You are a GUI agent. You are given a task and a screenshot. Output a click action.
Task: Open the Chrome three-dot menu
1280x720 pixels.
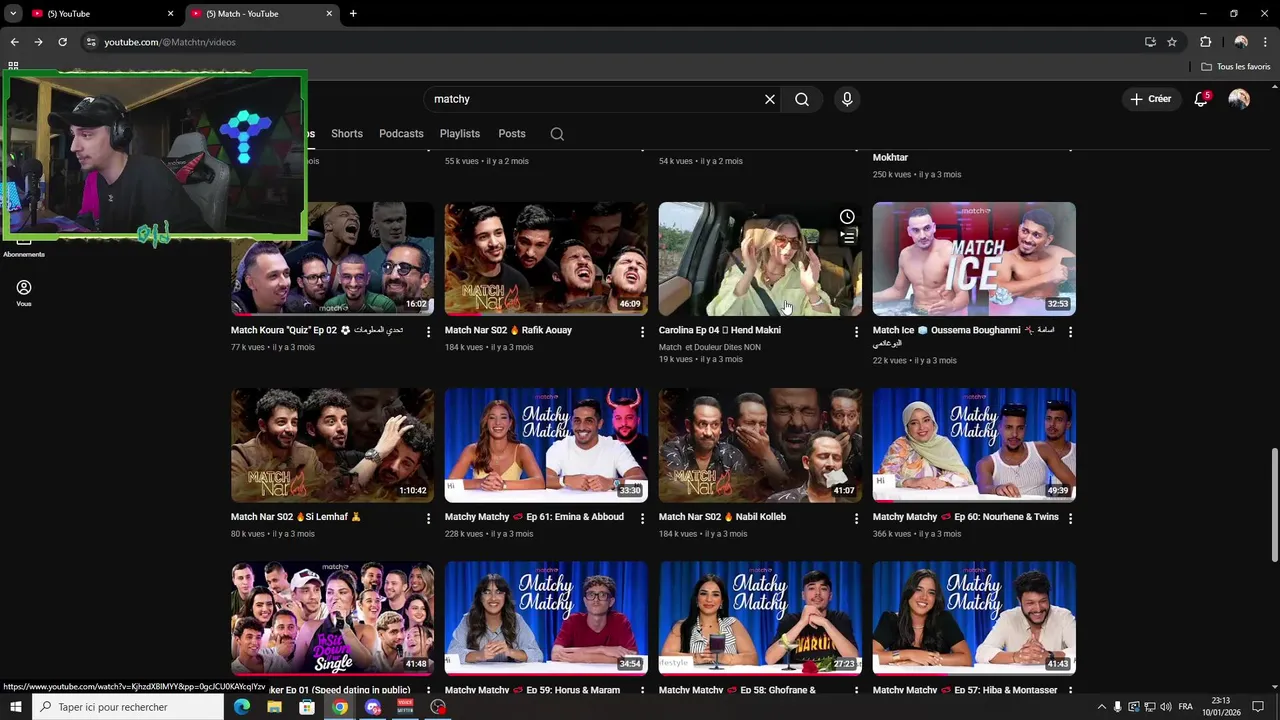click(x=1265, y=42)
